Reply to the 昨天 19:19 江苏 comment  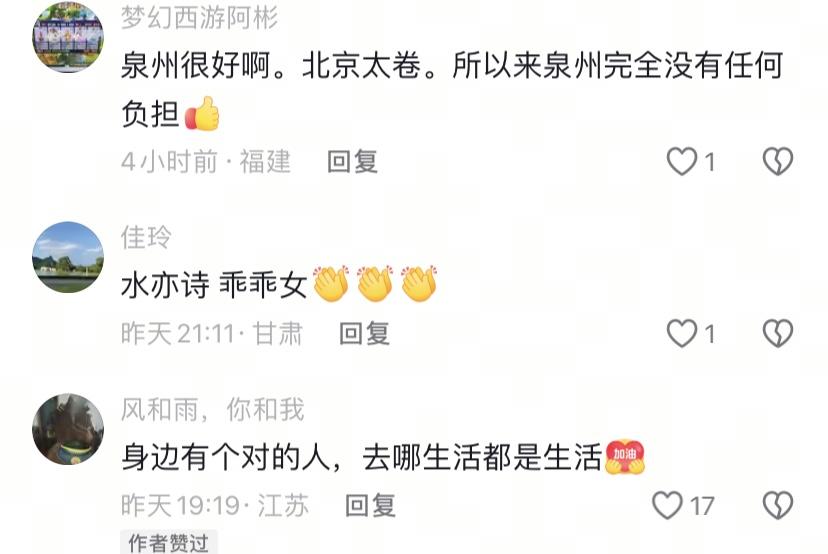[x=370, y=505]
